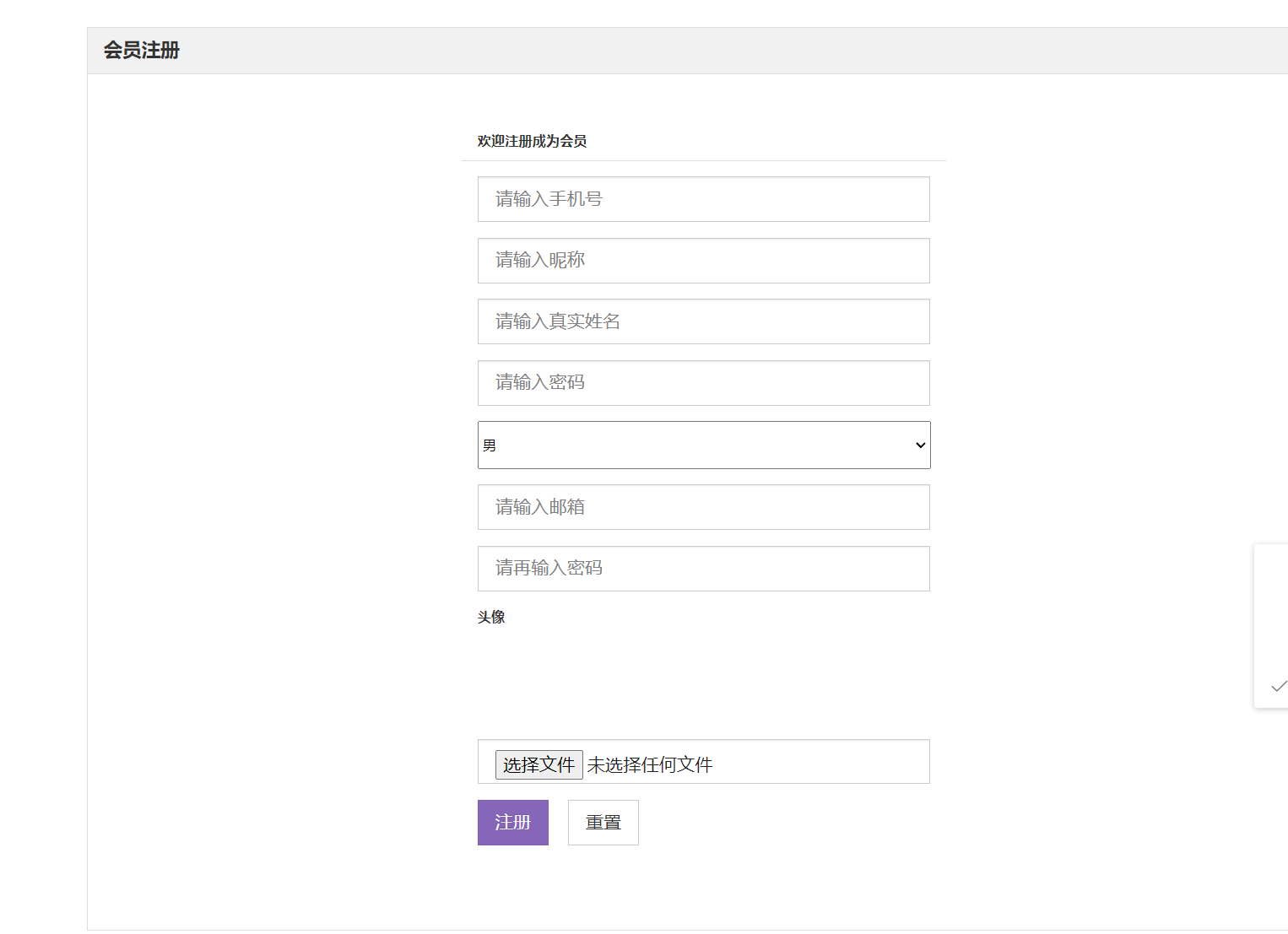This screenshot has height=934, width=1288.
Task: Click the 会员注册 page header
Action: [x=141, y=50]
